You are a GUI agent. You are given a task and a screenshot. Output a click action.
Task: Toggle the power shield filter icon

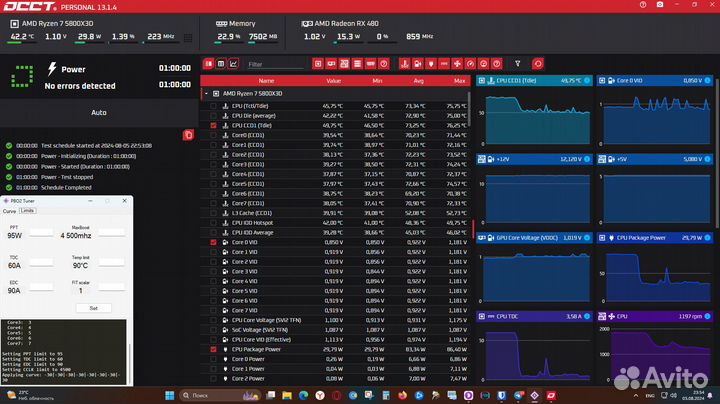coord(431,64)
